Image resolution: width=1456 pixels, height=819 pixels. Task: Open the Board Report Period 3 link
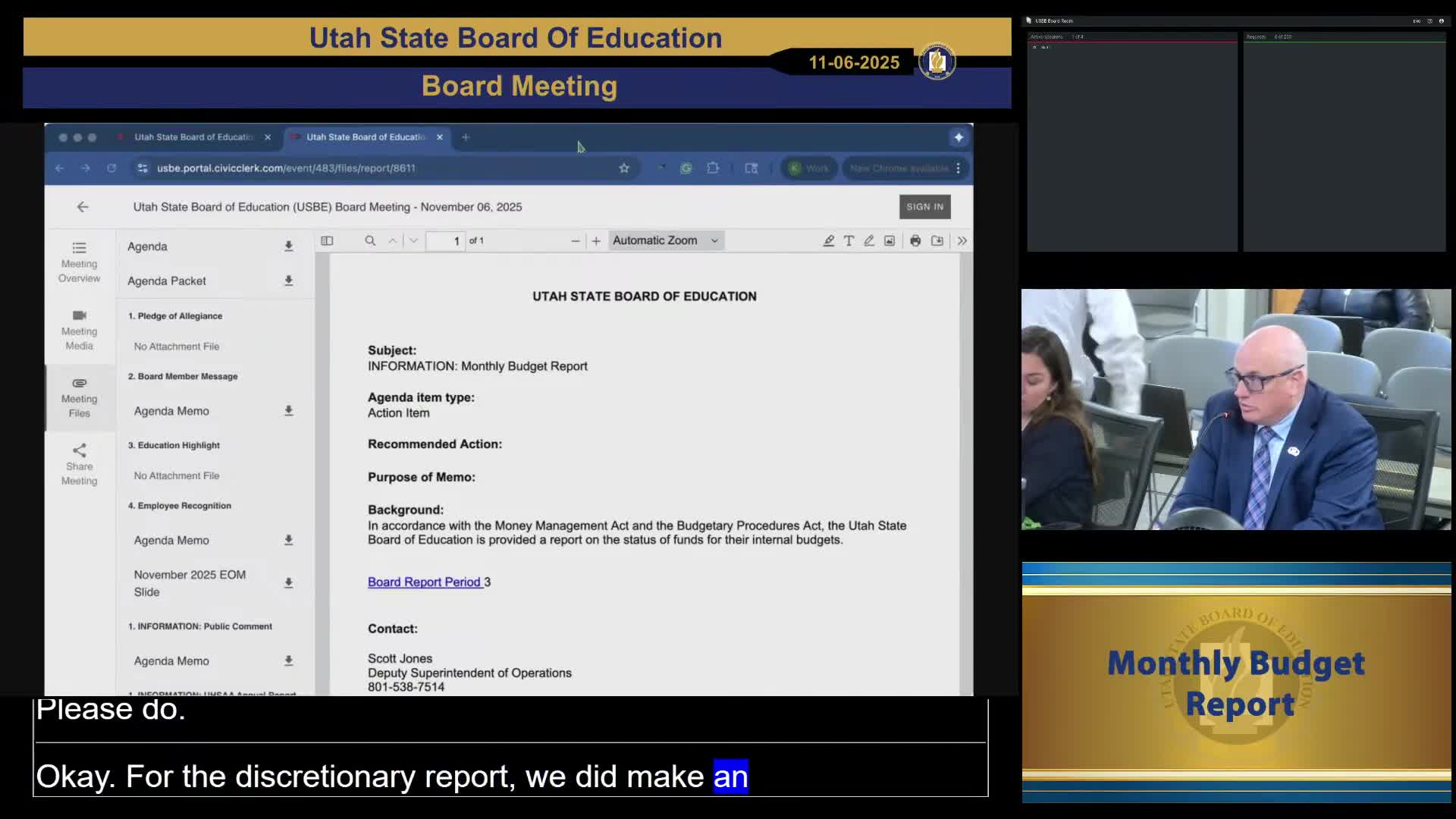[424, 582]
